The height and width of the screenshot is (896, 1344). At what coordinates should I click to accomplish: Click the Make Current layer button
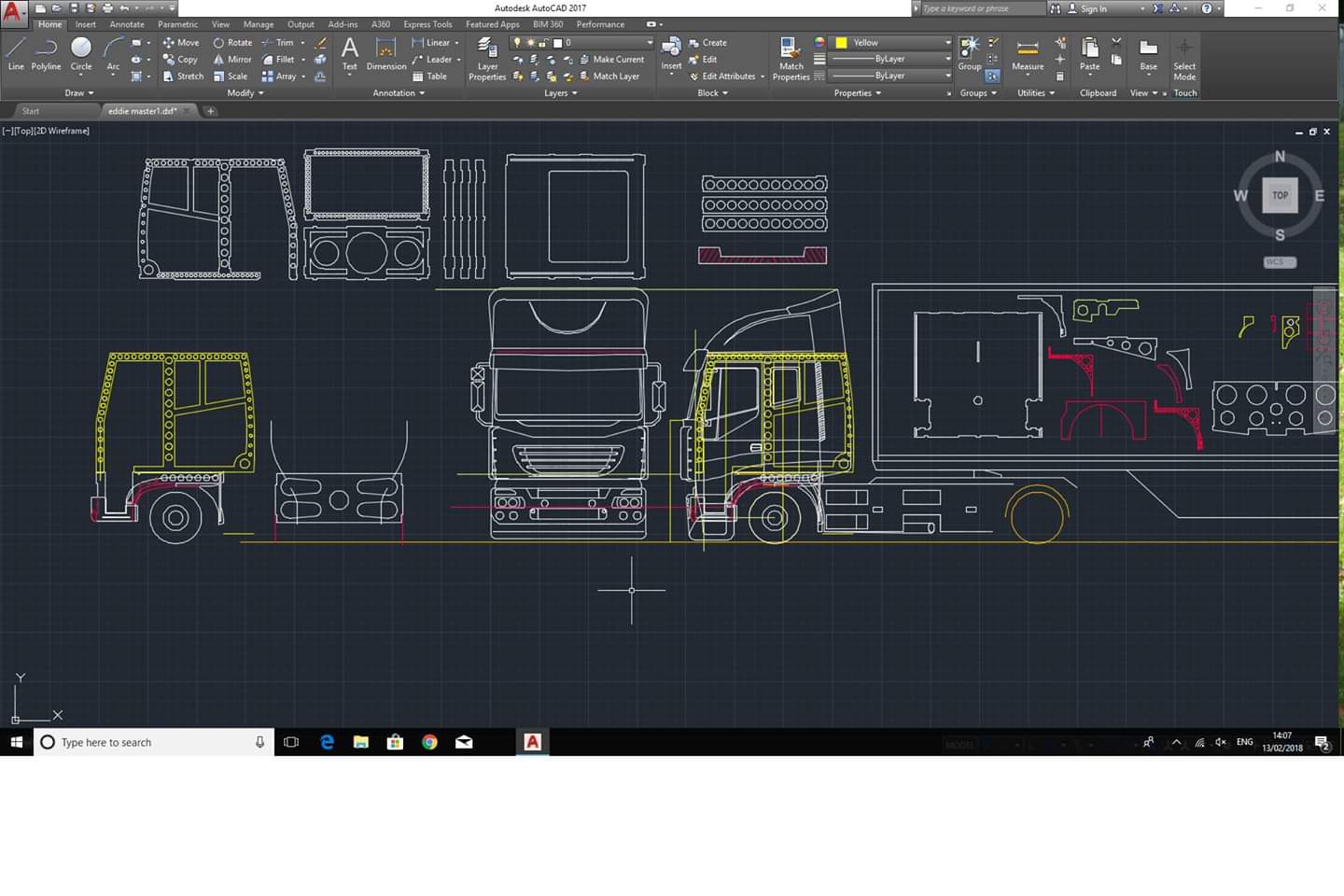click(x=611, y=59)
